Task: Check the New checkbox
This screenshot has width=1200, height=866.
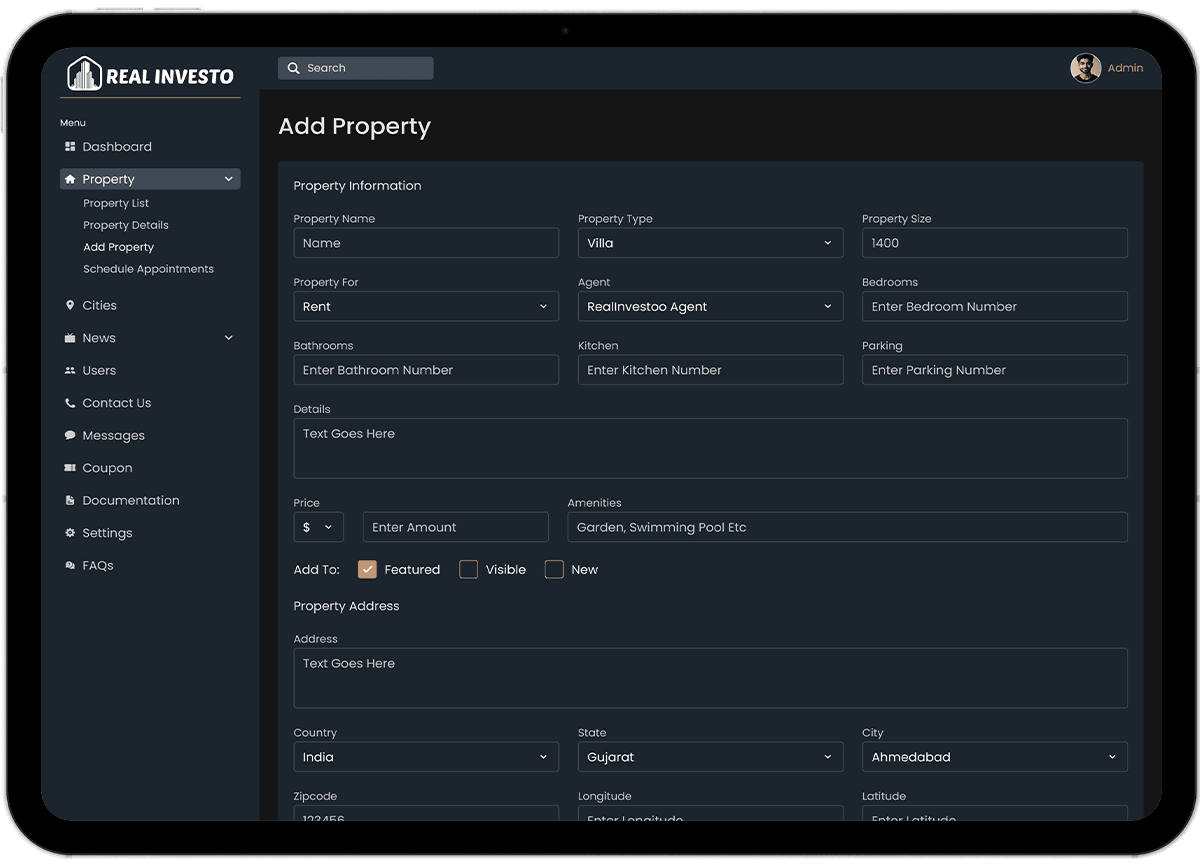Action: (x=554, y=570)
